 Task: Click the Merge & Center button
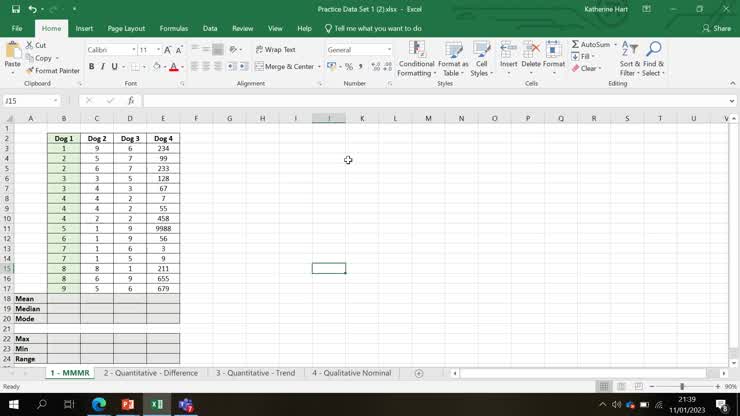(x=285, y=67)
